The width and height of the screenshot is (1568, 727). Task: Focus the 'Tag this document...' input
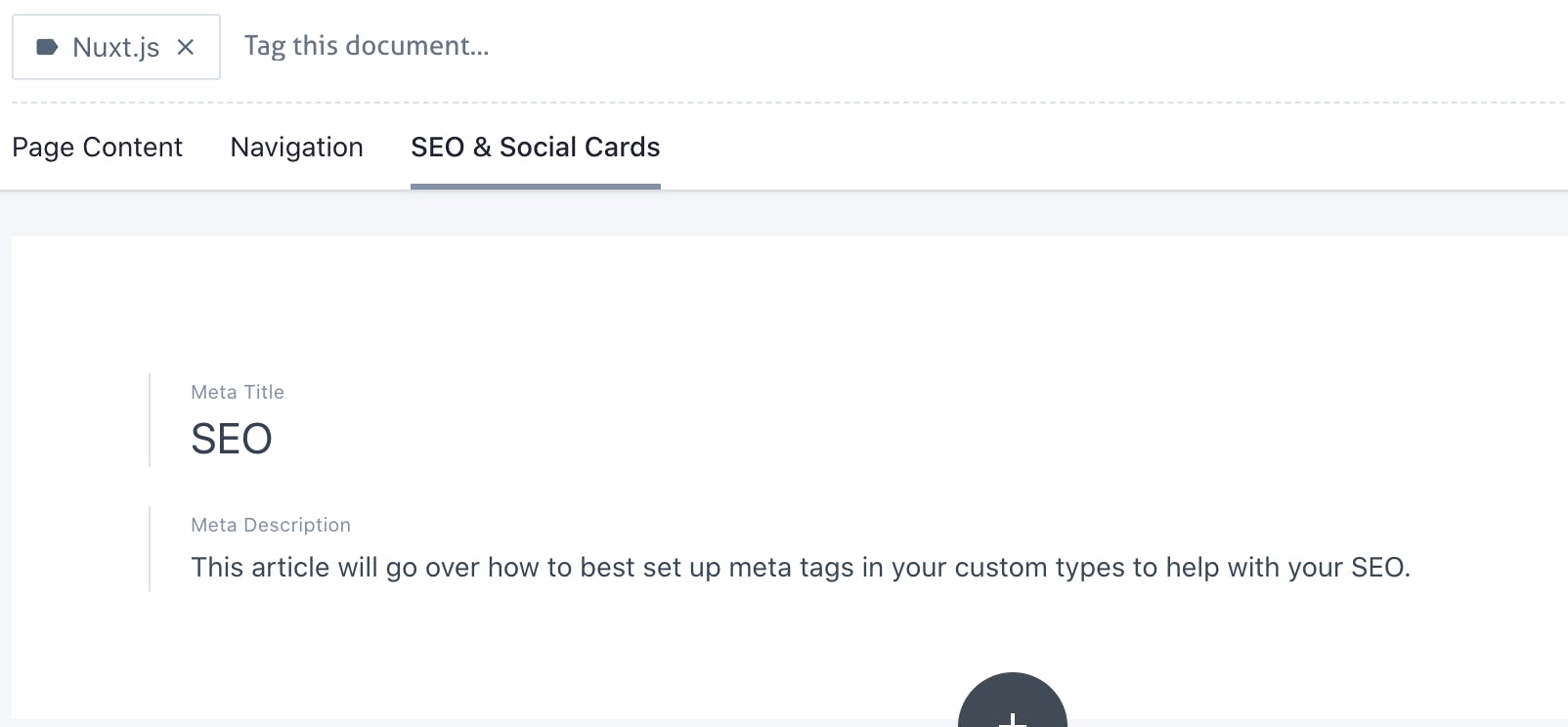pyautogui.click(x=366, y=46)
